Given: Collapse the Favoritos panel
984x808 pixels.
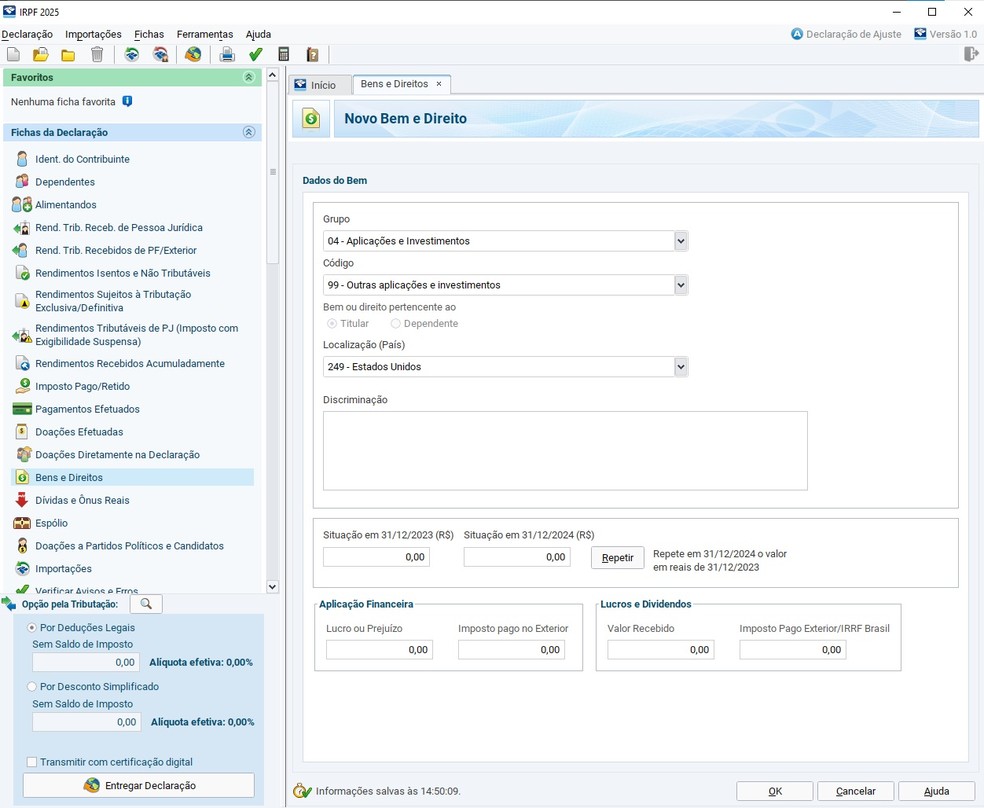Looking at the screenshot, I should [x=249, y=77].
